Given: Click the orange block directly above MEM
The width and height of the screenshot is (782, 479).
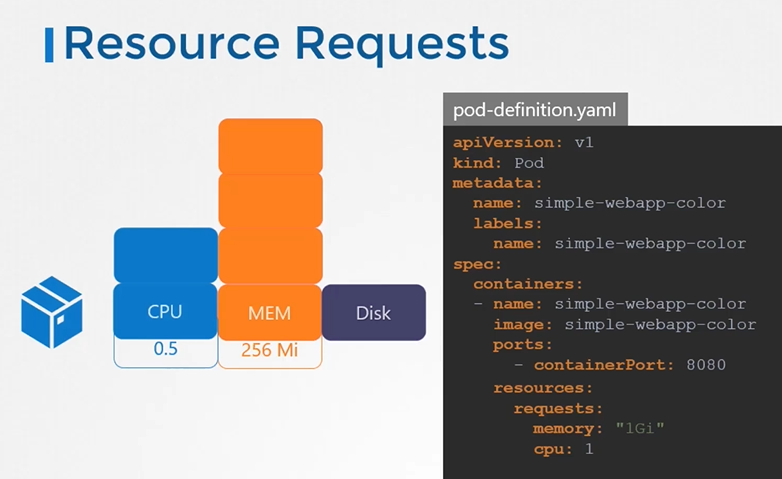Looking at the screenshot, I should click(x=270, y=256).
